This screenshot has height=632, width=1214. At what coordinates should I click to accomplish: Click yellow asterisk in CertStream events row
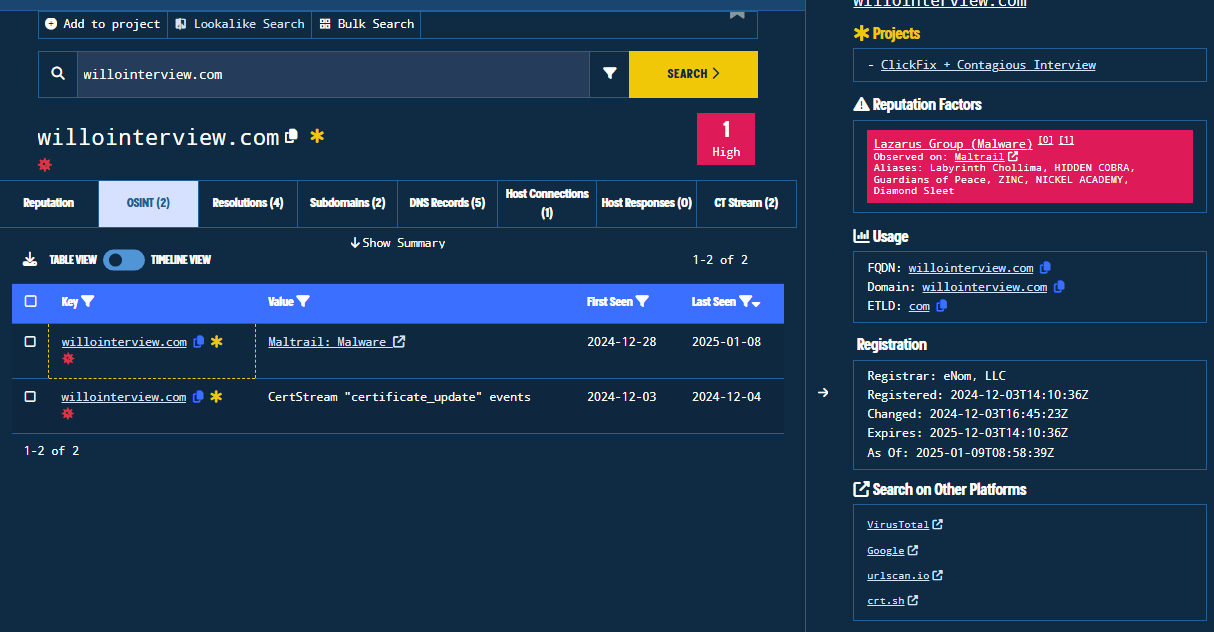click(x=216, y=397)
